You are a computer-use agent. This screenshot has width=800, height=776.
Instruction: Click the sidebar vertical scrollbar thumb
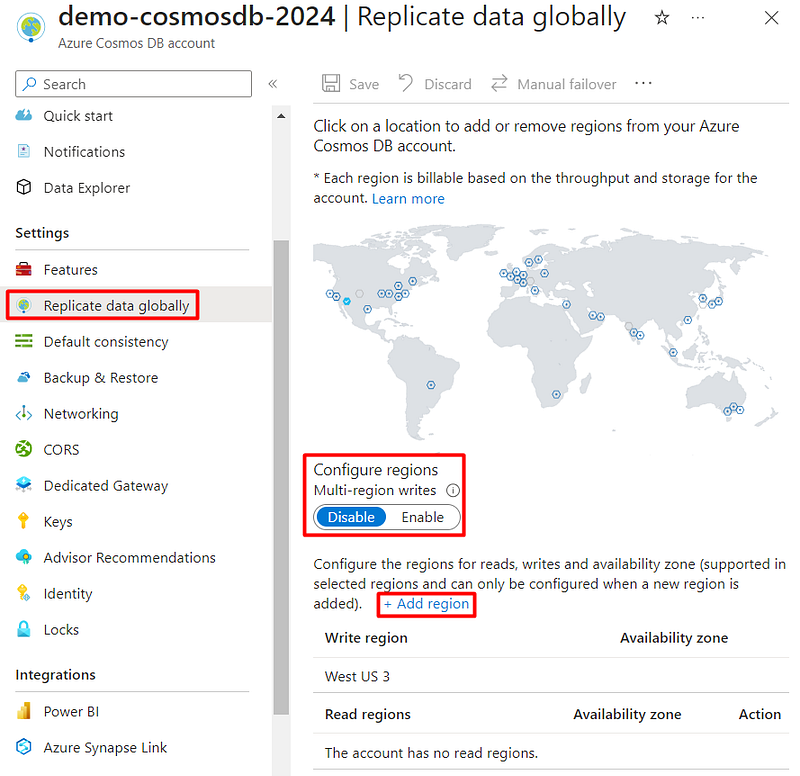tap(281, 477)
